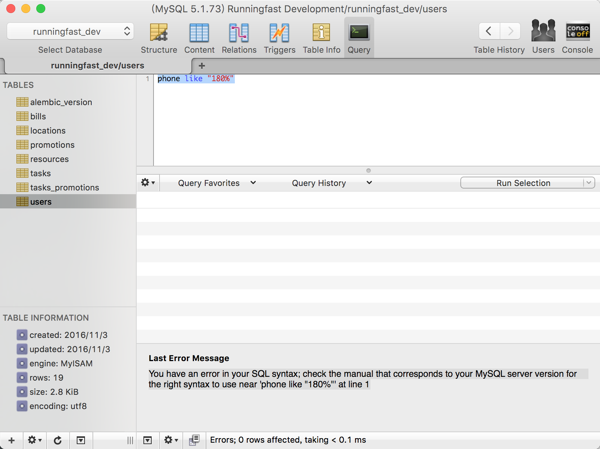
Task: Open query editor gear actions menu
Action: pos(148,183)
